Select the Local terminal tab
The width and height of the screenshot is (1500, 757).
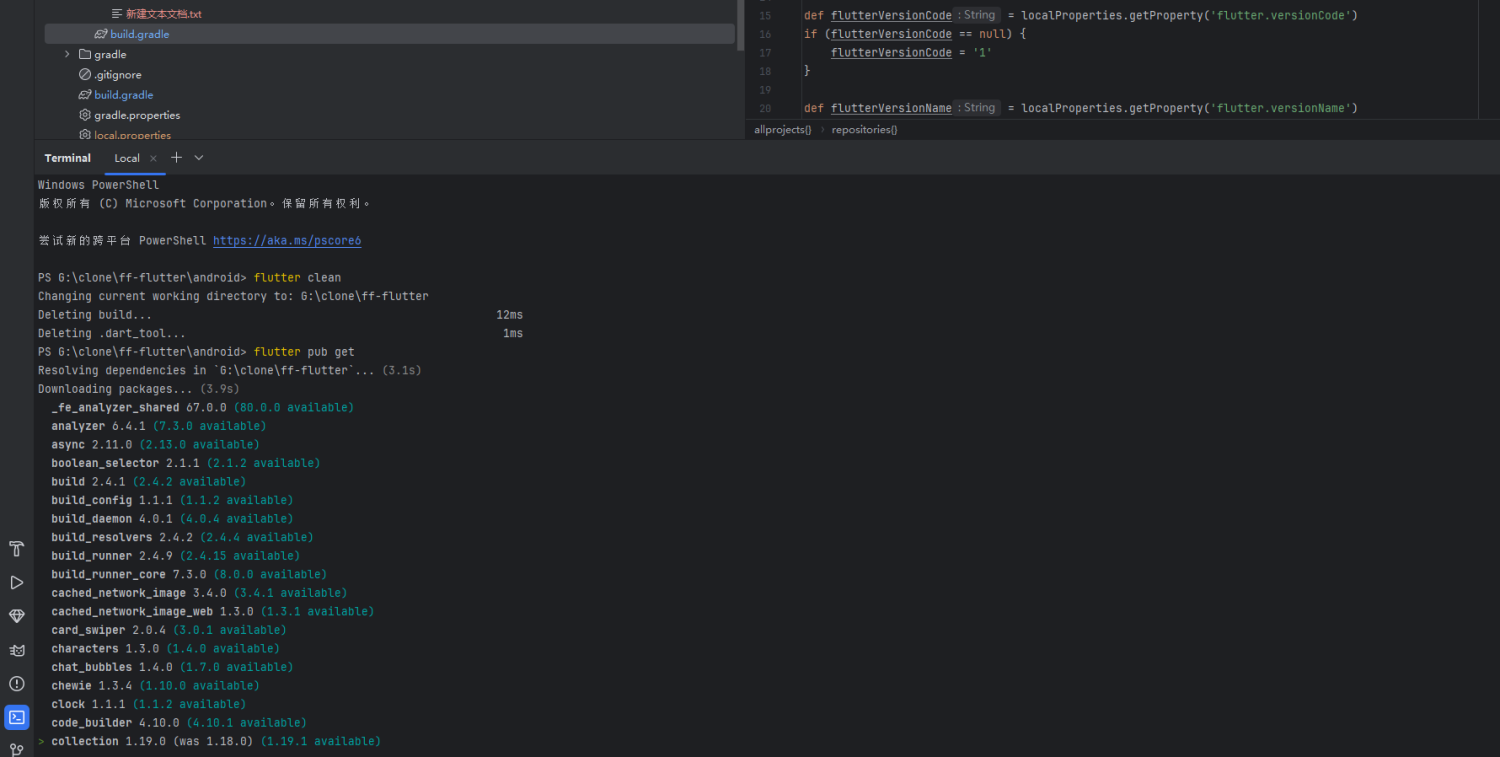pos(127,158)
